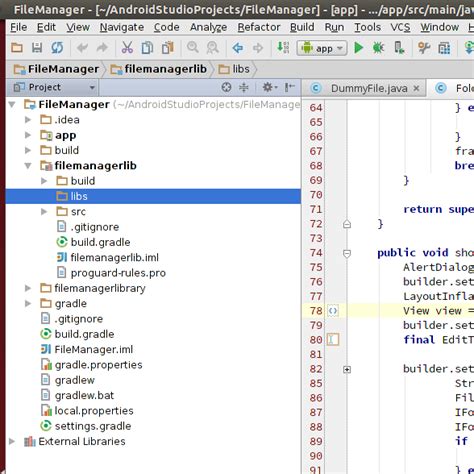This screenshot has width=474, height=474.
Task: Click Collapse All icon in Project panel
Action: pyautogui.click(x=244, y=87)
